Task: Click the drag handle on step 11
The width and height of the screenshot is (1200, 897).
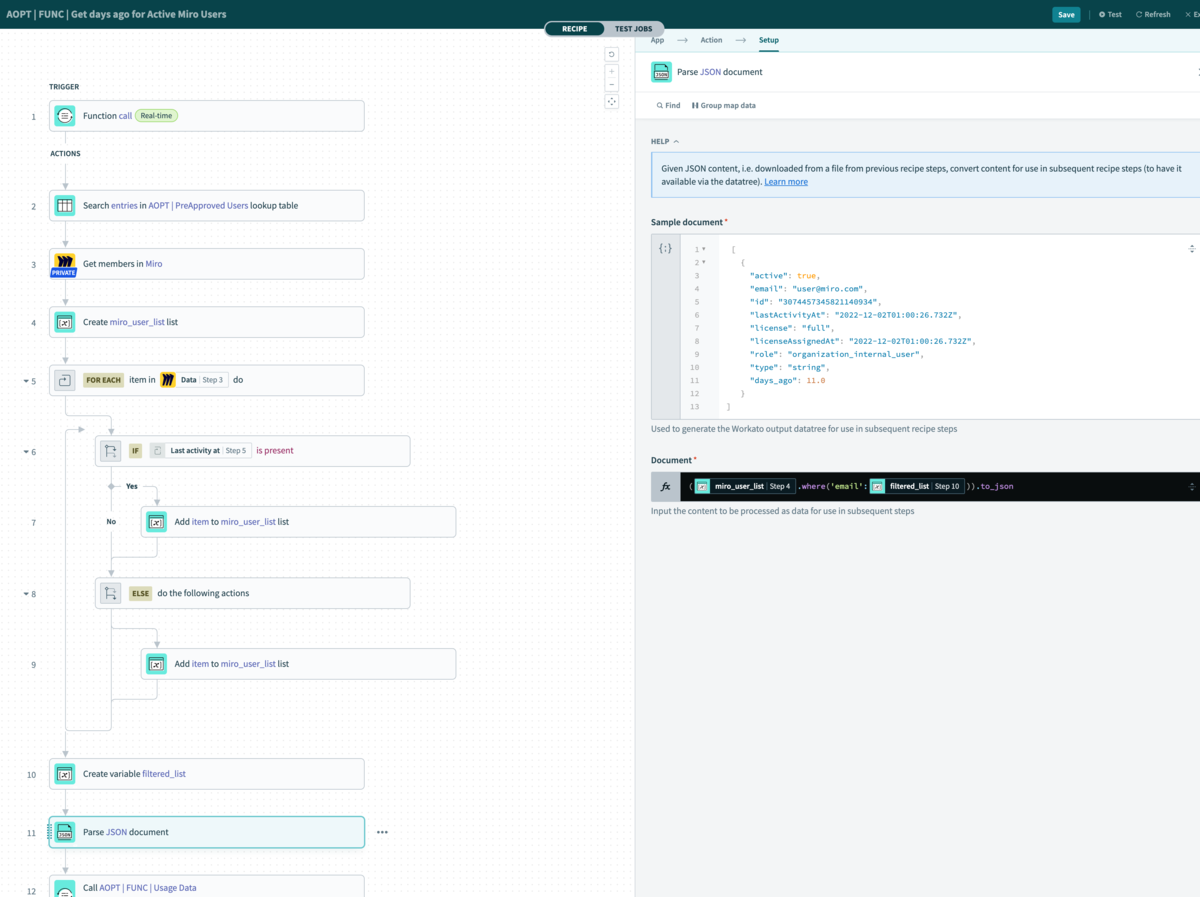Action: 47,832
